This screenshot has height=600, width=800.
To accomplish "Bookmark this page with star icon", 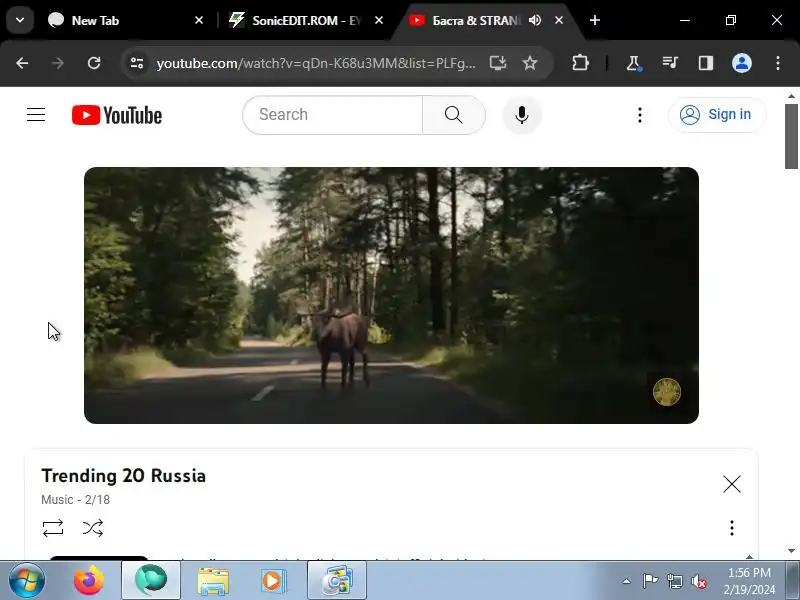I will (x=530, y=63).
